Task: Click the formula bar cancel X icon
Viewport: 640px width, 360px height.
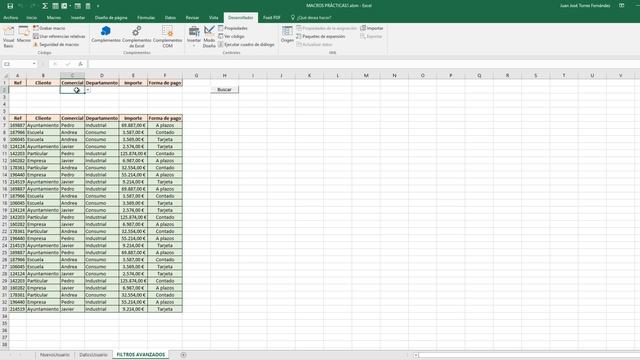Action: [55, 64]
